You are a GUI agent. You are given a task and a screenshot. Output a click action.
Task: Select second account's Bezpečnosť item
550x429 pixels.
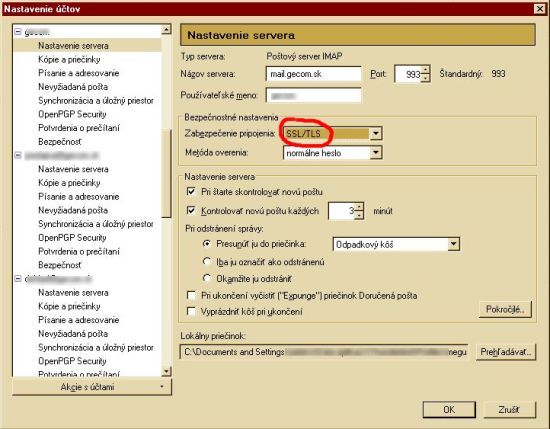[60, 265]
